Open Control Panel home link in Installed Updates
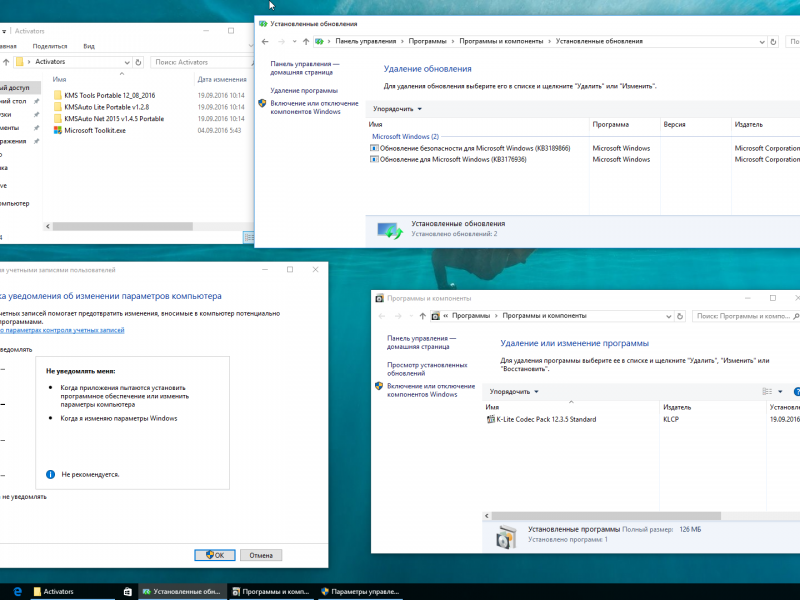The height and width of the screenshot is (600, 800). (305, 68)
